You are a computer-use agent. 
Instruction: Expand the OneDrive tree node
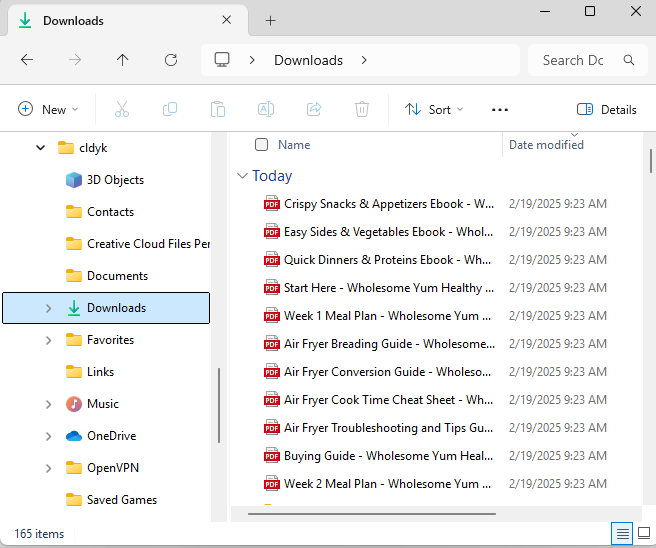click(49, 436)
